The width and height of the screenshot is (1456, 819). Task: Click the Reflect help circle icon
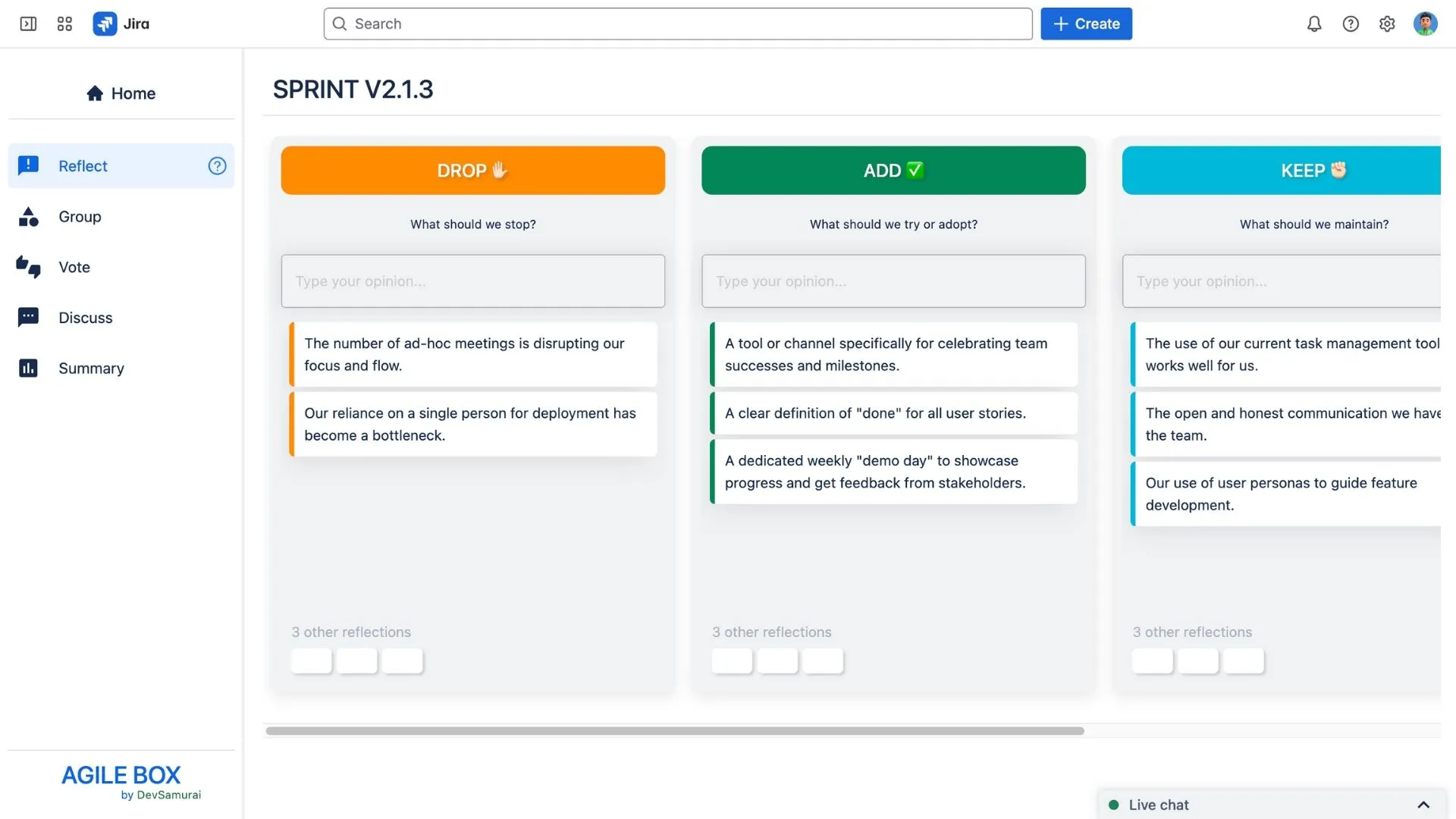[217, 166]
